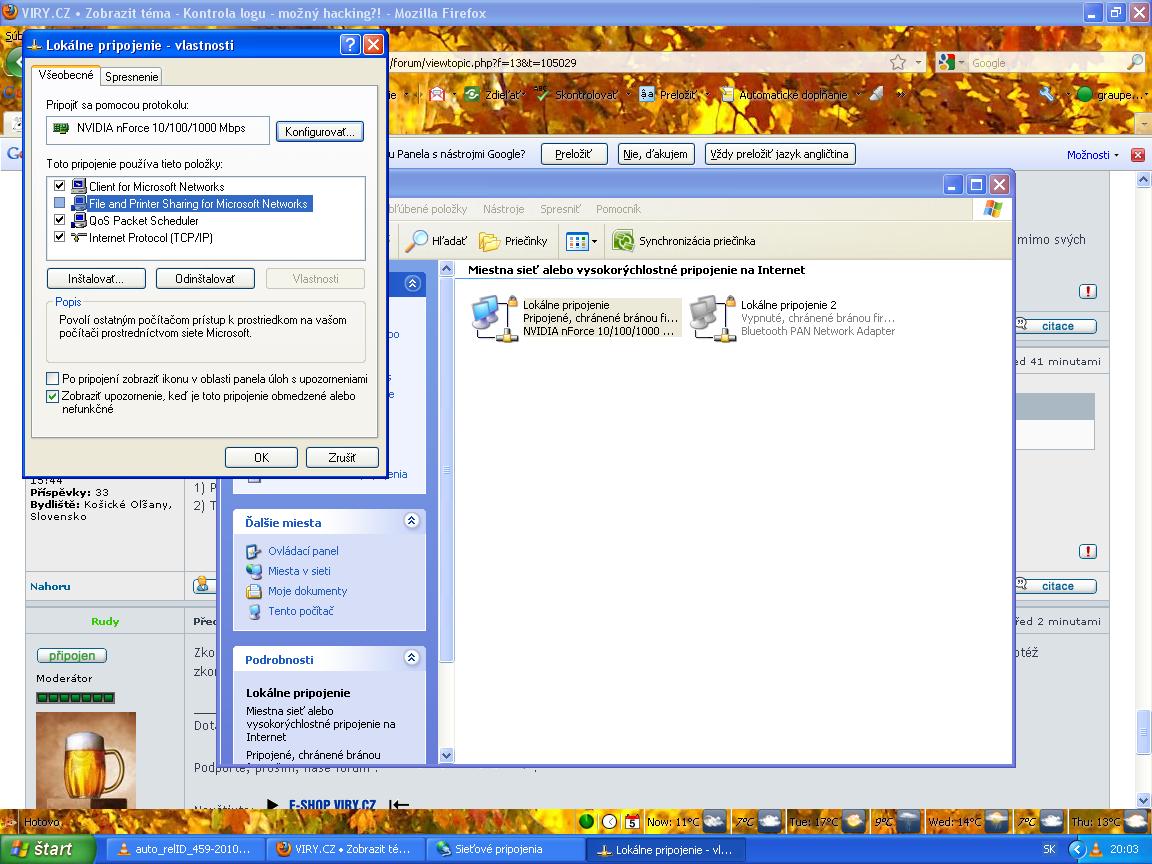Click the Firefox bookmark star icon
This screenshot has height=864, width=1152.
tap(898, 62)
